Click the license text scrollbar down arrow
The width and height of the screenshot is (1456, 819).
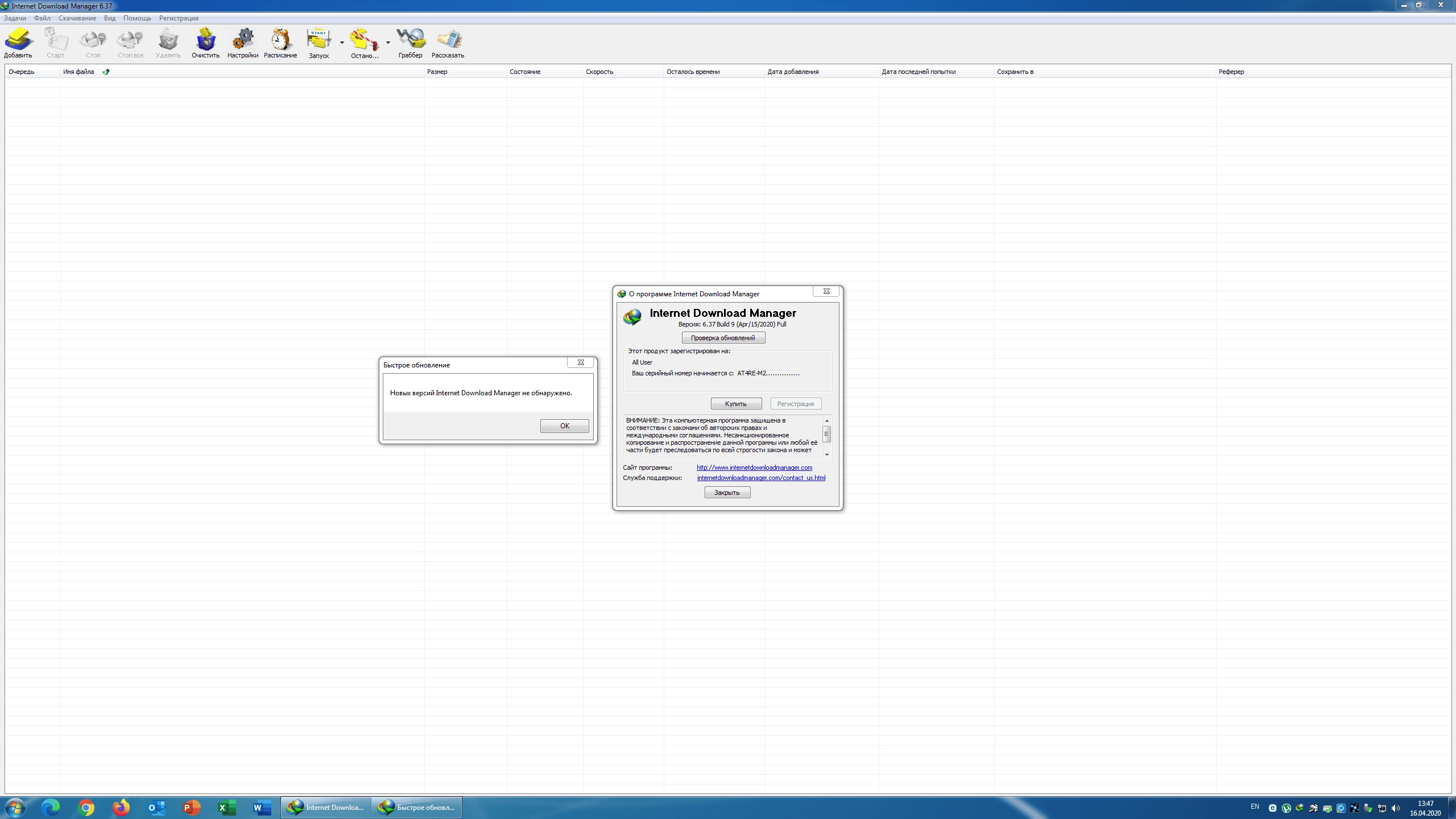pos(827,454)
